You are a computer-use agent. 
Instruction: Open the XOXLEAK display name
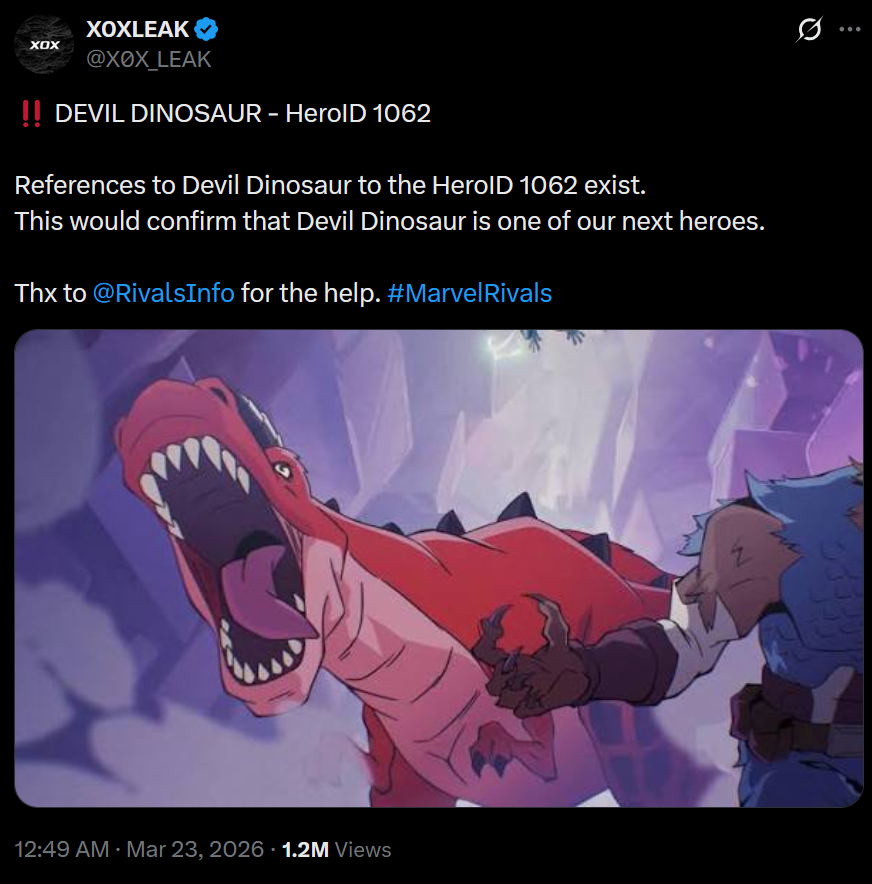point(138,29)
